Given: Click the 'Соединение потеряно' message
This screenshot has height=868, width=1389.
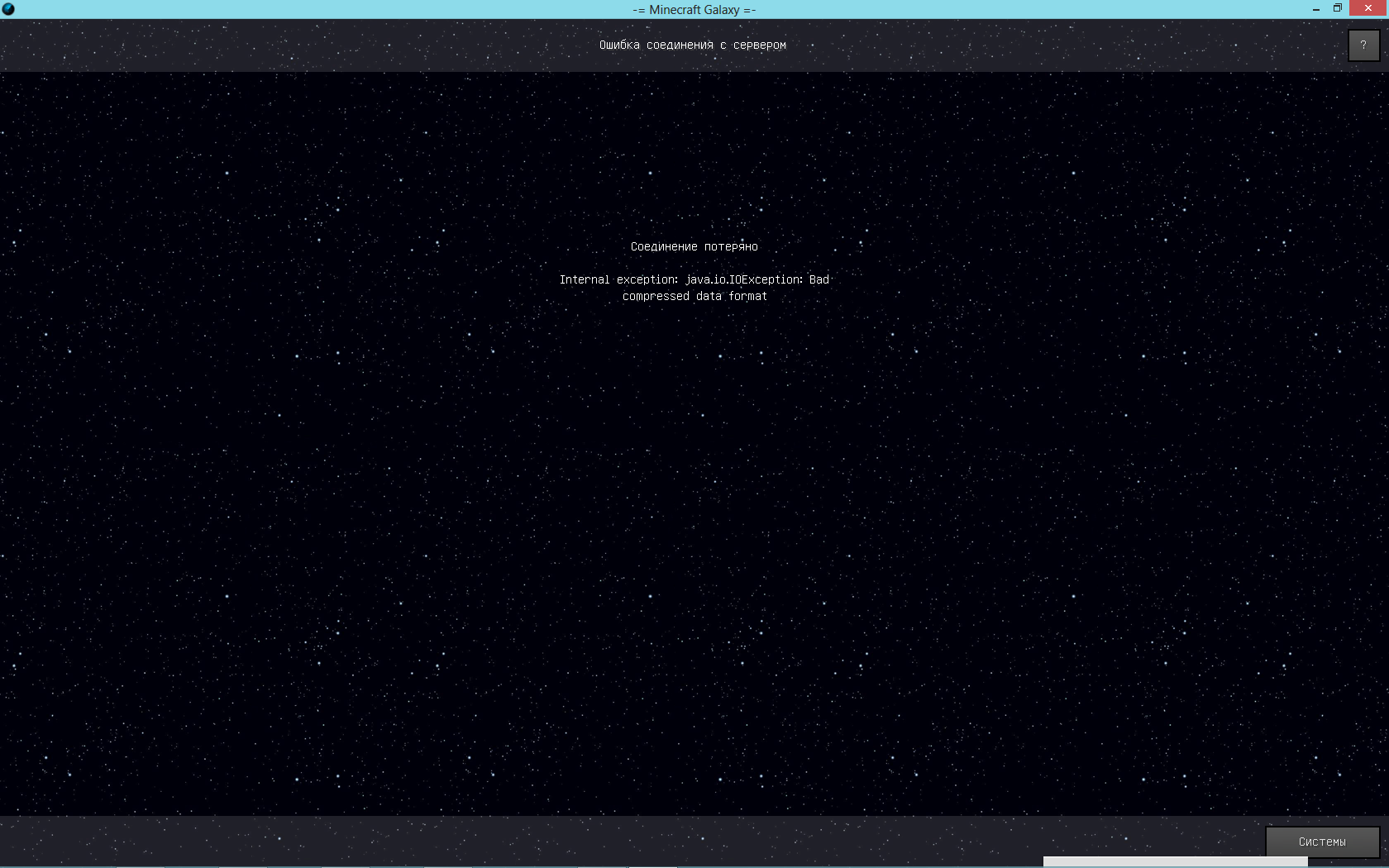Looking at the screenshot, I should [694, 246].
